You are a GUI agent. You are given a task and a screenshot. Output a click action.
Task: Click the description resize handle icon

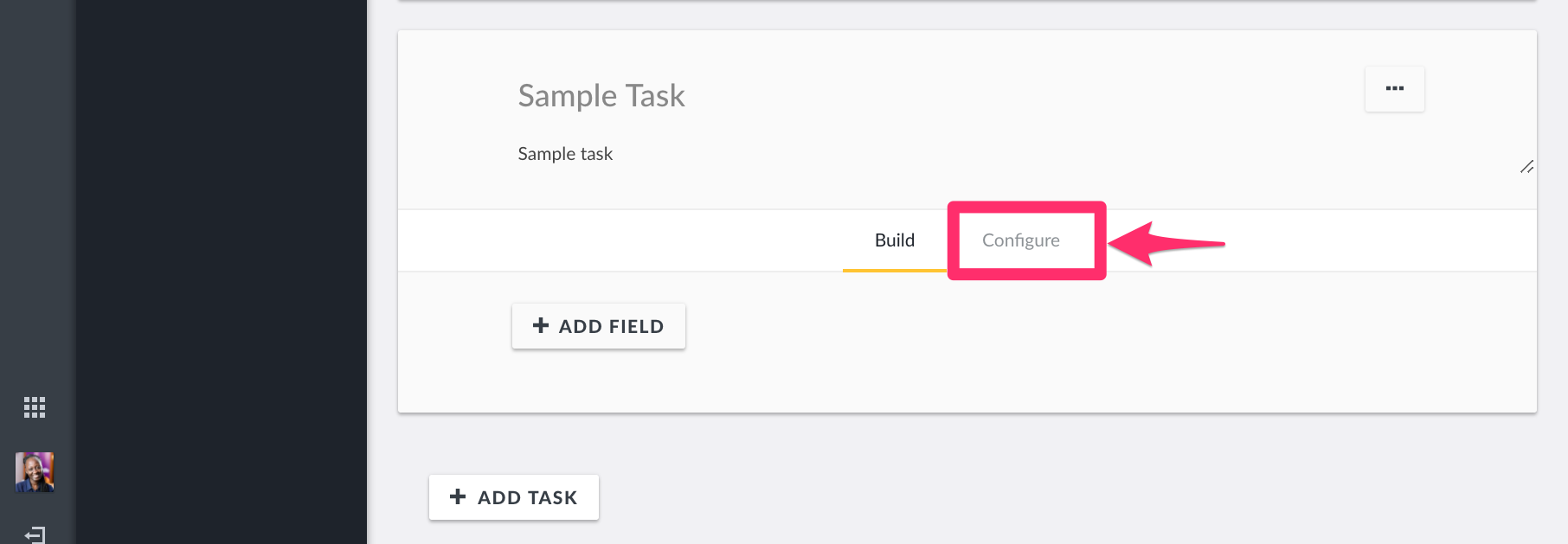coord(1527,166)
